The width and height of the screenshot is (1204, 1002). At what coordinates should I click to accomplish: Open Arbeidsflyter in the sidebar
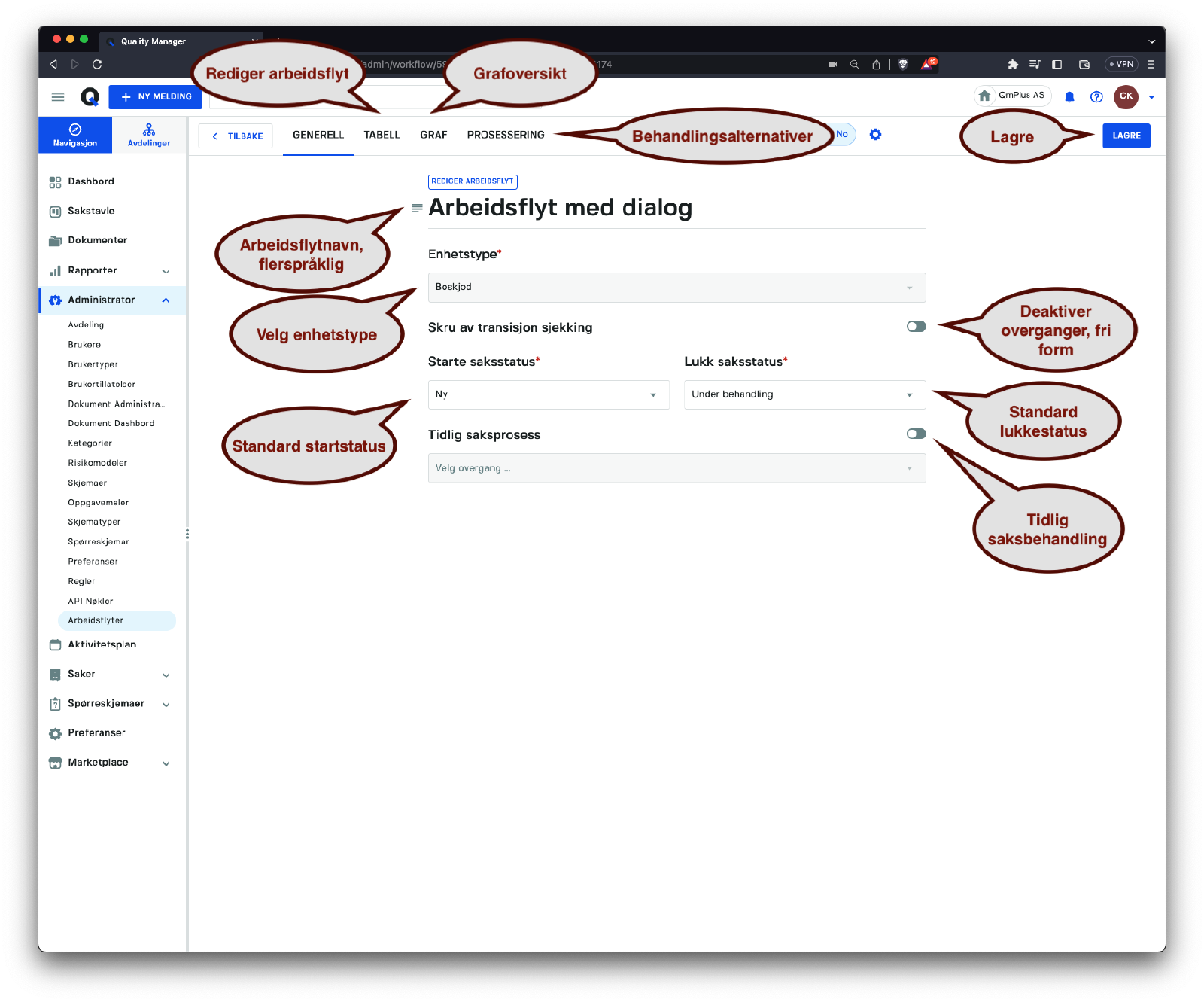(96, 620)
